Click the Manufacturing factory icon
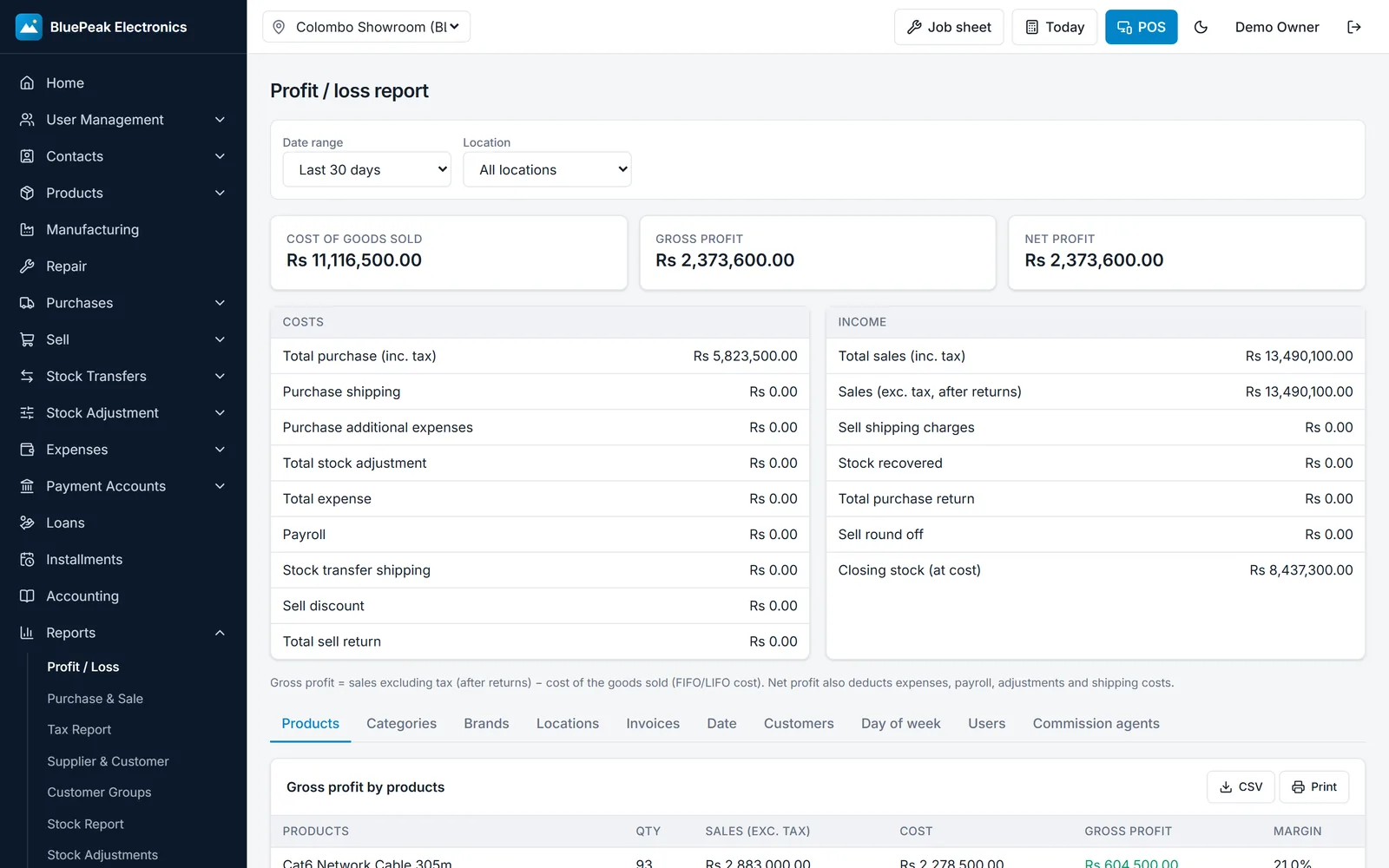Viewport: 1389px width, 868px height. click(x=27, y=230)
